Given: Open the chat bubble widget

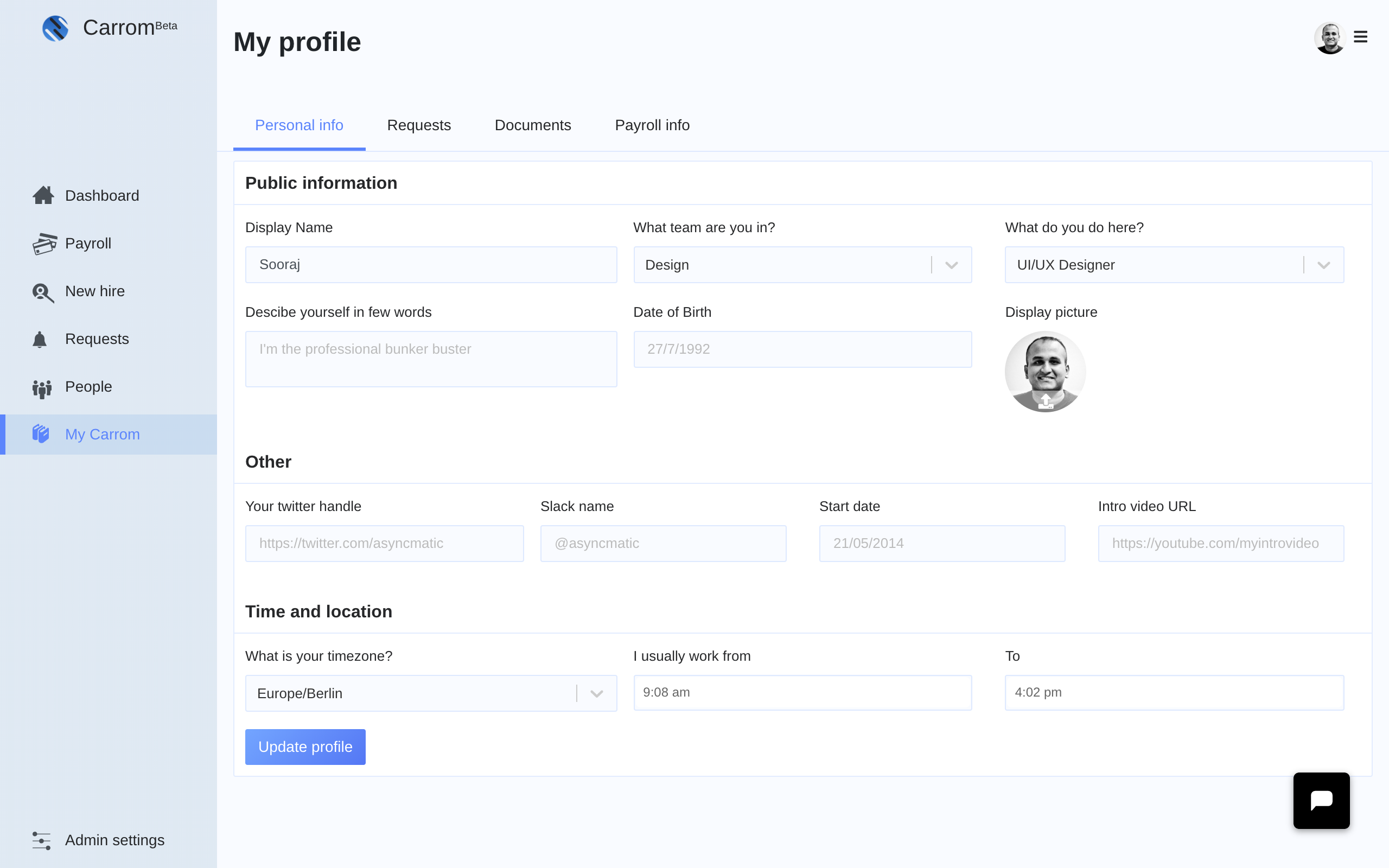Looking at the screenshot, I should (x=1321, y=800).
